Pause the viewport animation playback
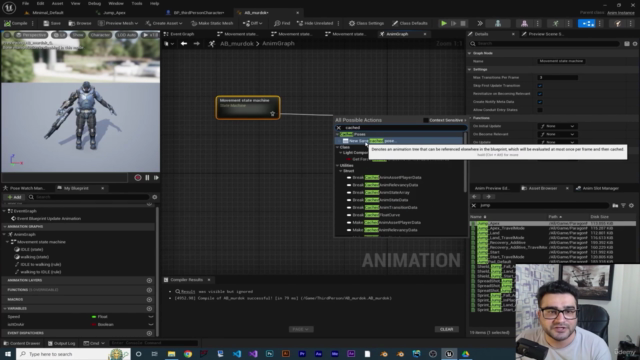The height and width of the screenshot is (360, 640). tap(147, 178)
